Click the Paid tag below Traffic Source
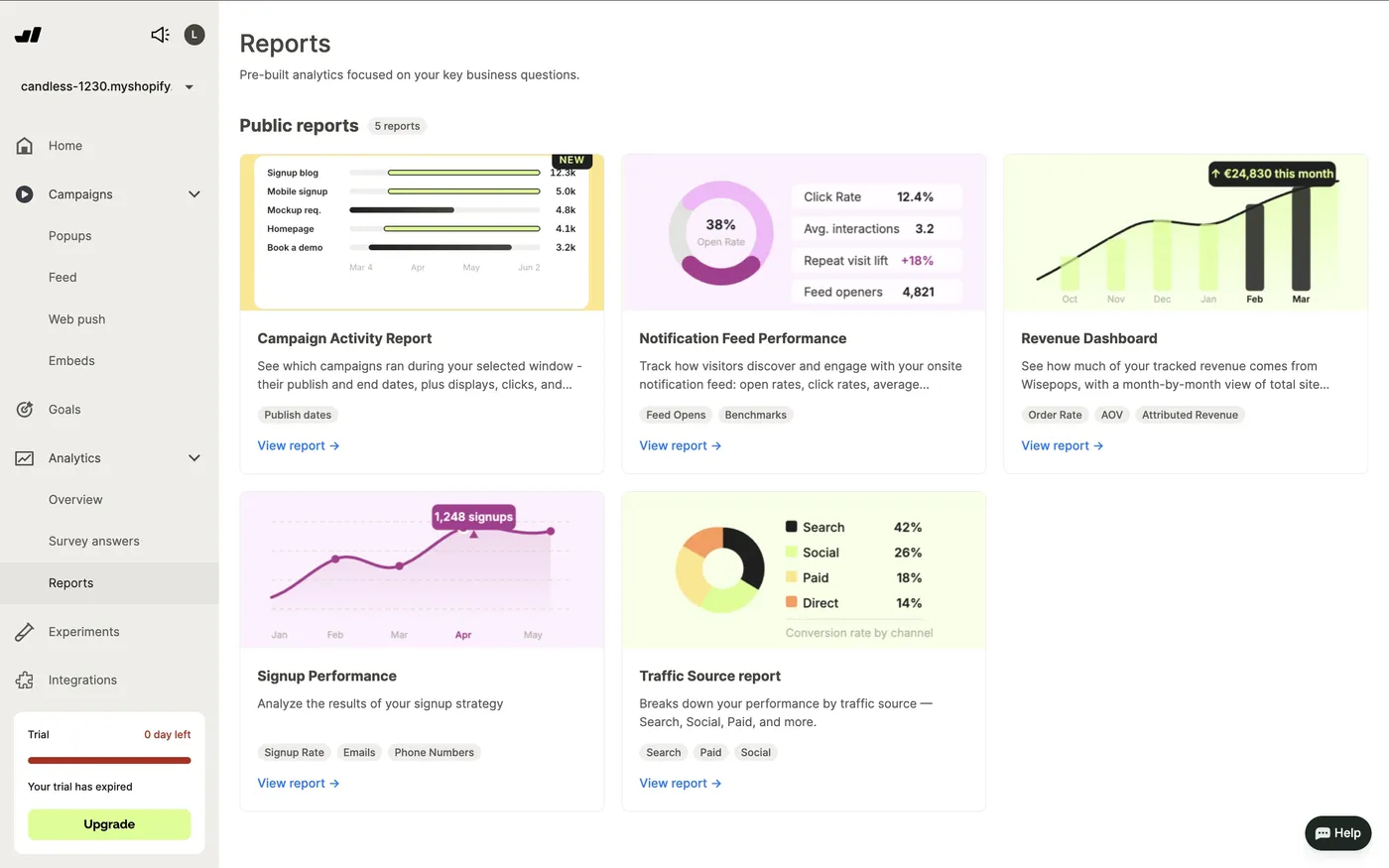 coord(710,753)
